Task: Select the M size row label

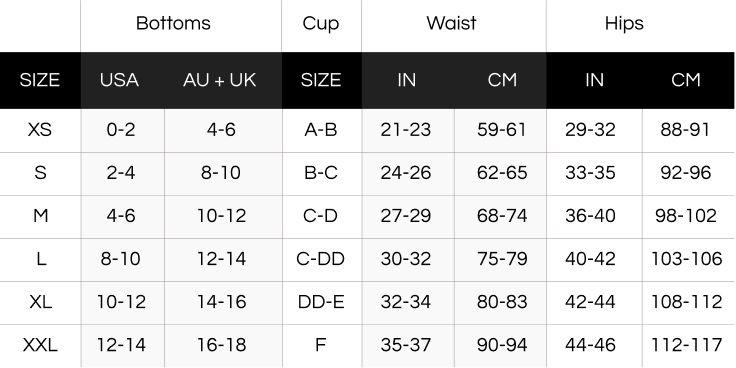Action: (40, 216)
